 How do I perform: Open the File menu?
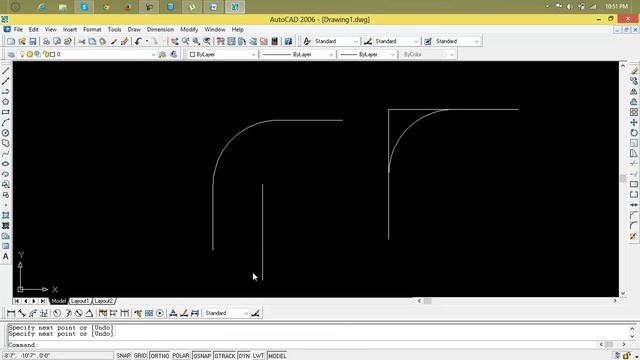(18, 29)
